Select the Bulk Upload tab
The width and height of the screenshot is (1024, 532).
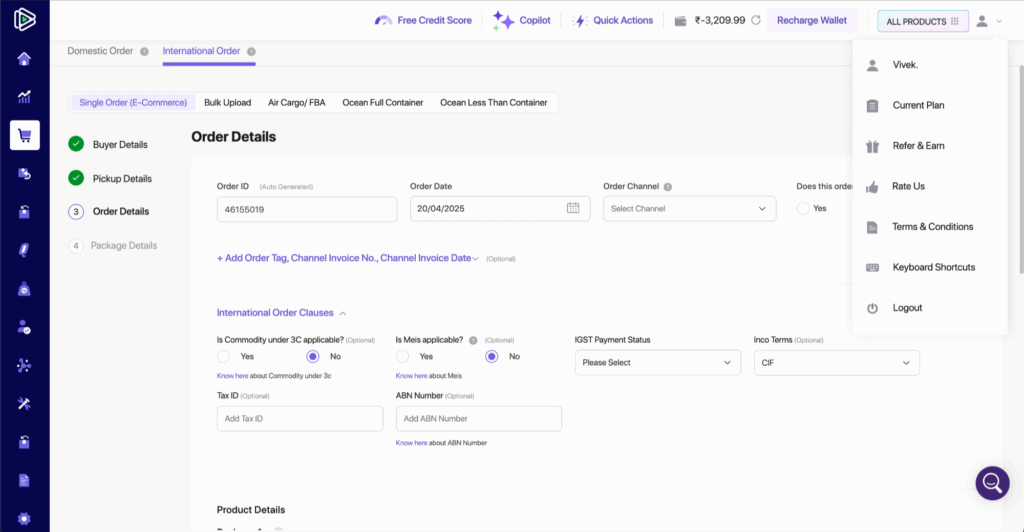tap(227, 102)
